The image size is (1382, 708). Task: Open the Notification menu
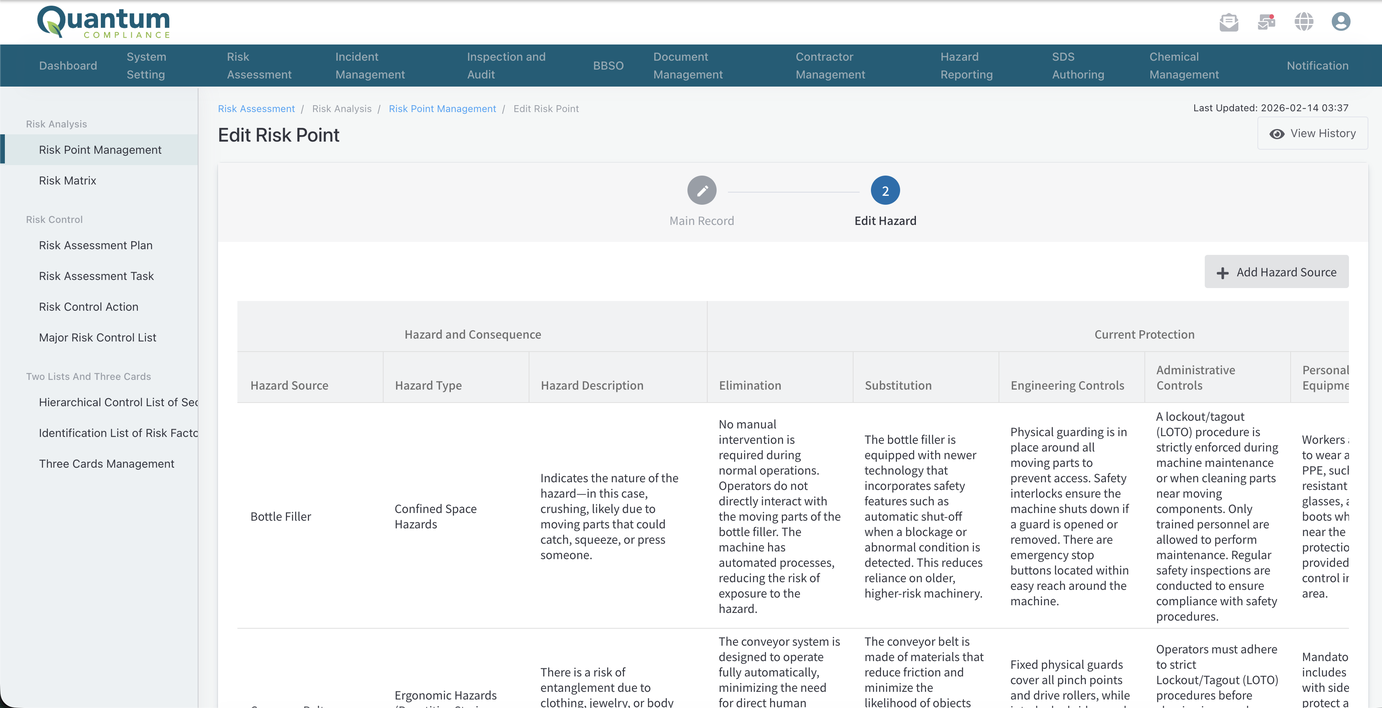(x=1317, y=66)
